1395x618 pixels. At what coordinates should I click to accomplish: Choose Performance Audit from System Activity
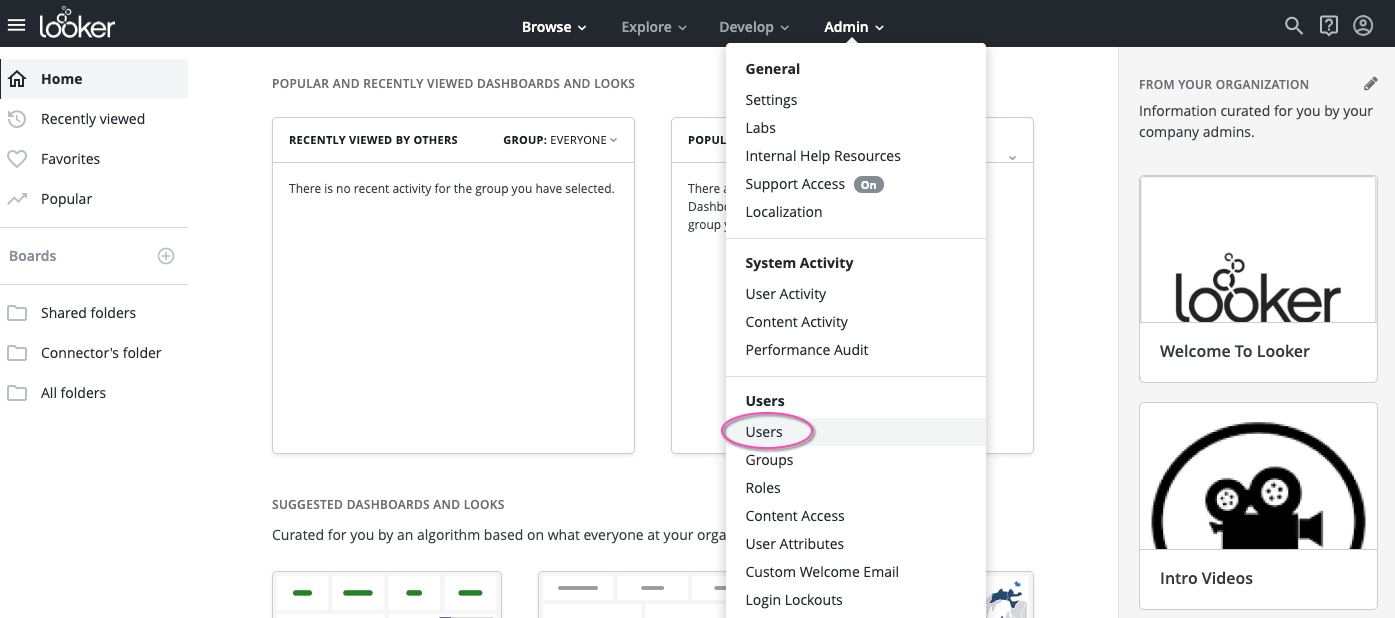[807, 350]
